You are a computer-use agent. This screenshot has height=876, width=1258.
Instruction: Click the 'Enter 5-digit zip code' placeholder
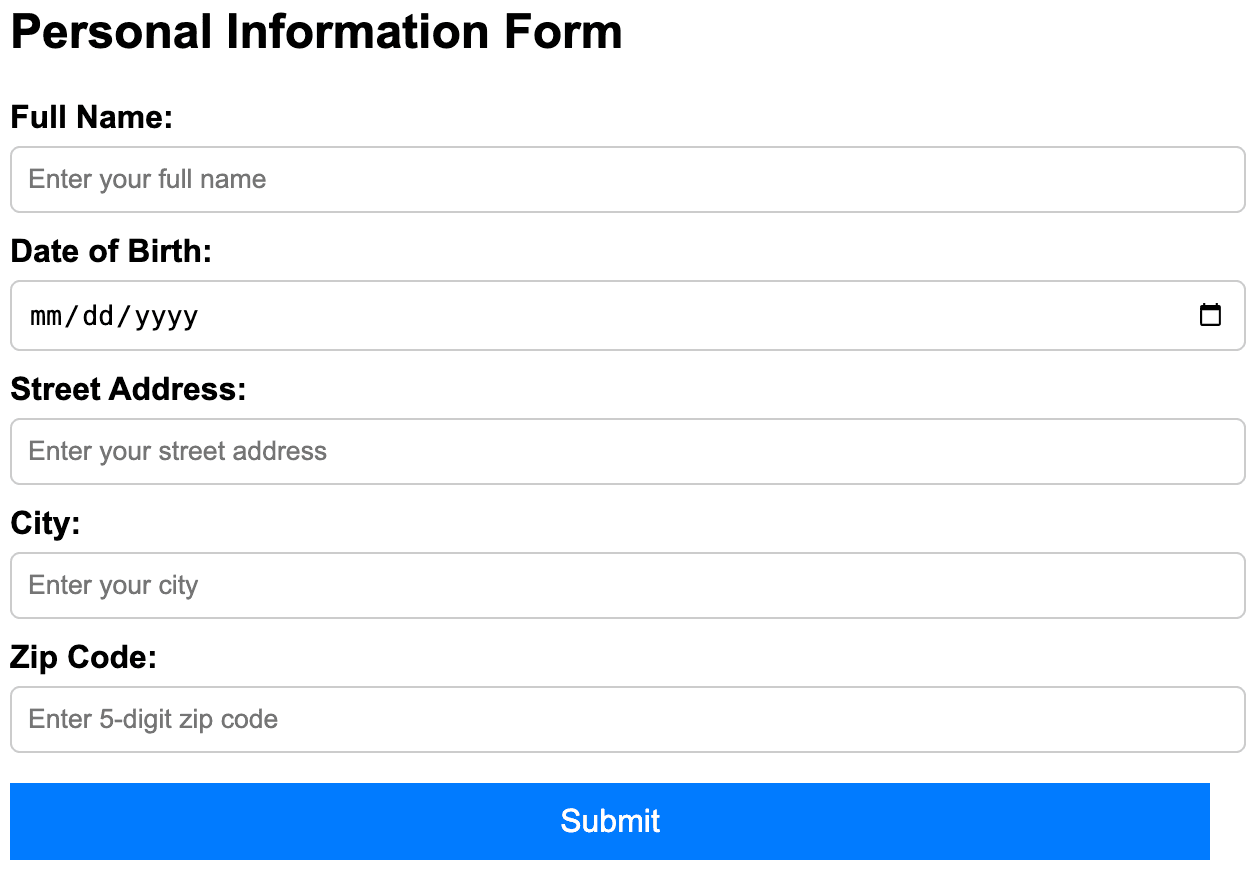click(x=153, y=720)
